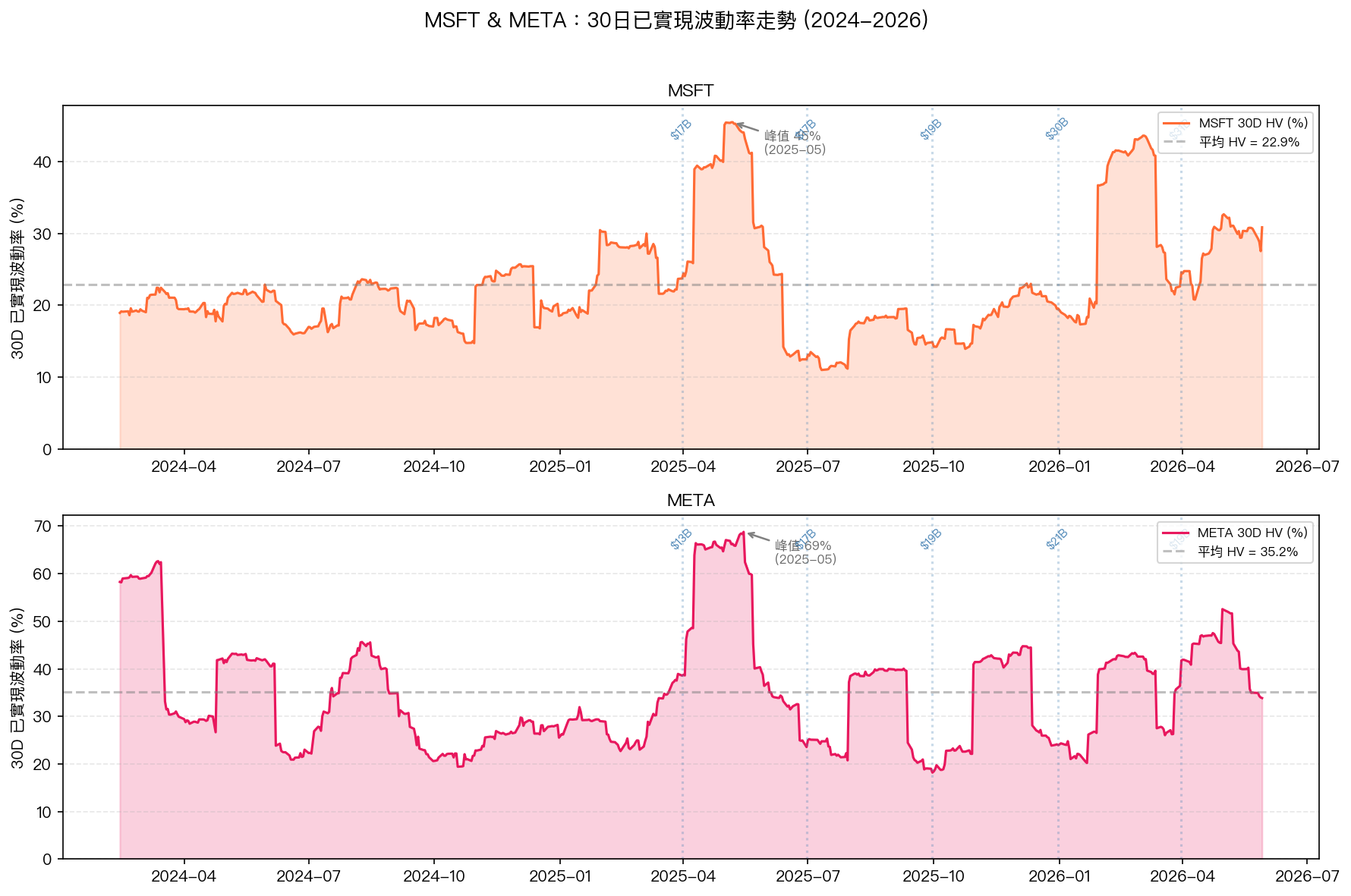
Task: Click the 2024-04 x-axis tick in the MSFT chart
Action: point(184,467)
